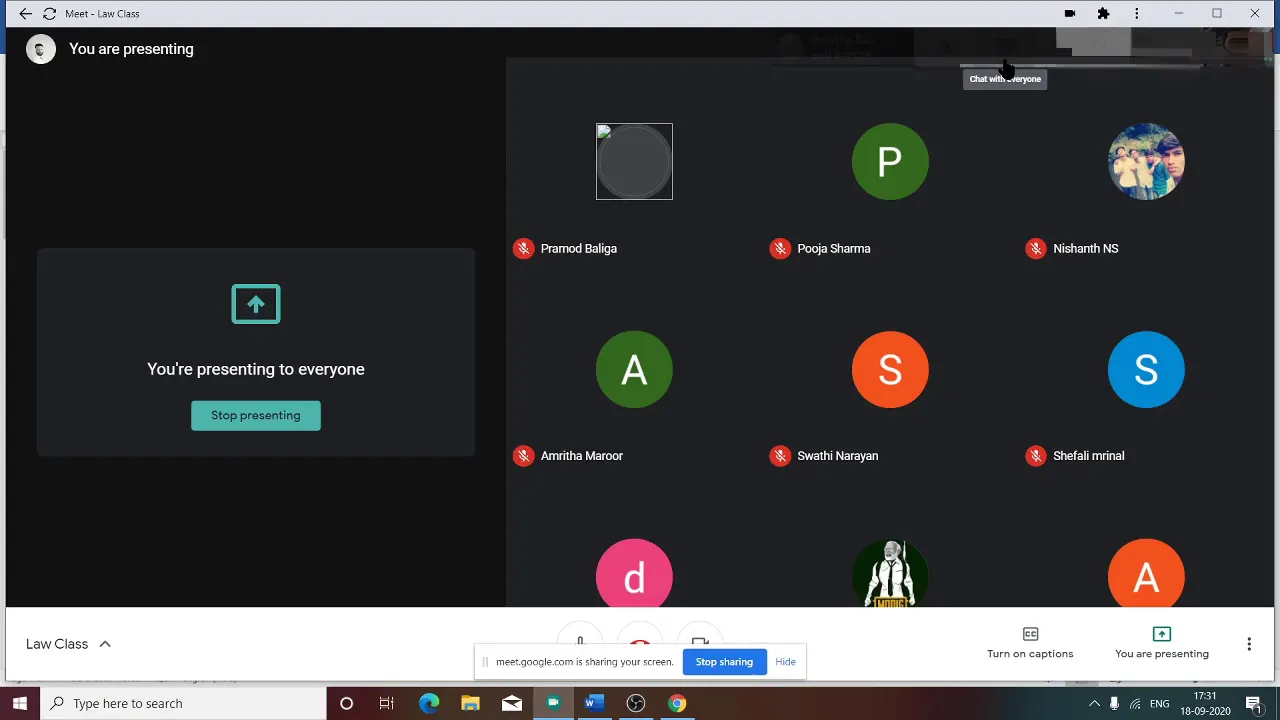Reload the Meet page
This screenshot has height=720, width=1280.
click(49, 14)
